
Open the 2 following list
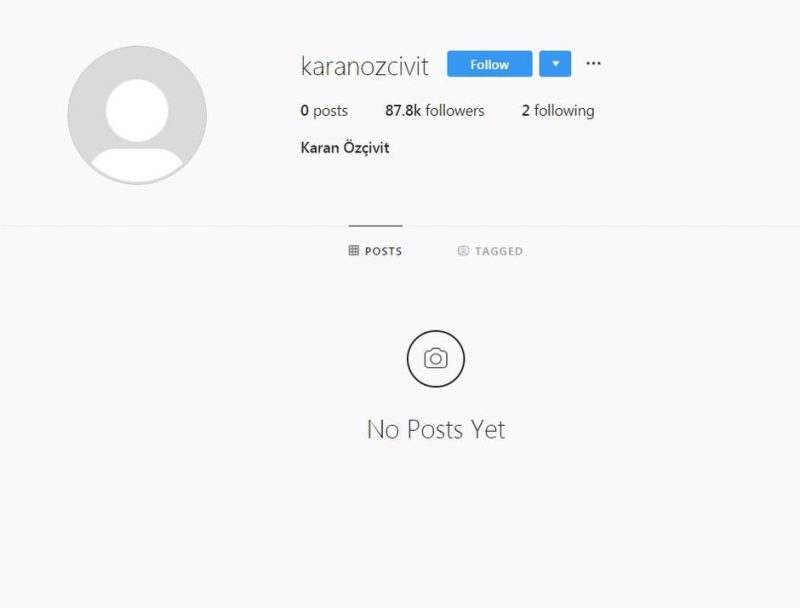point(558,110)
